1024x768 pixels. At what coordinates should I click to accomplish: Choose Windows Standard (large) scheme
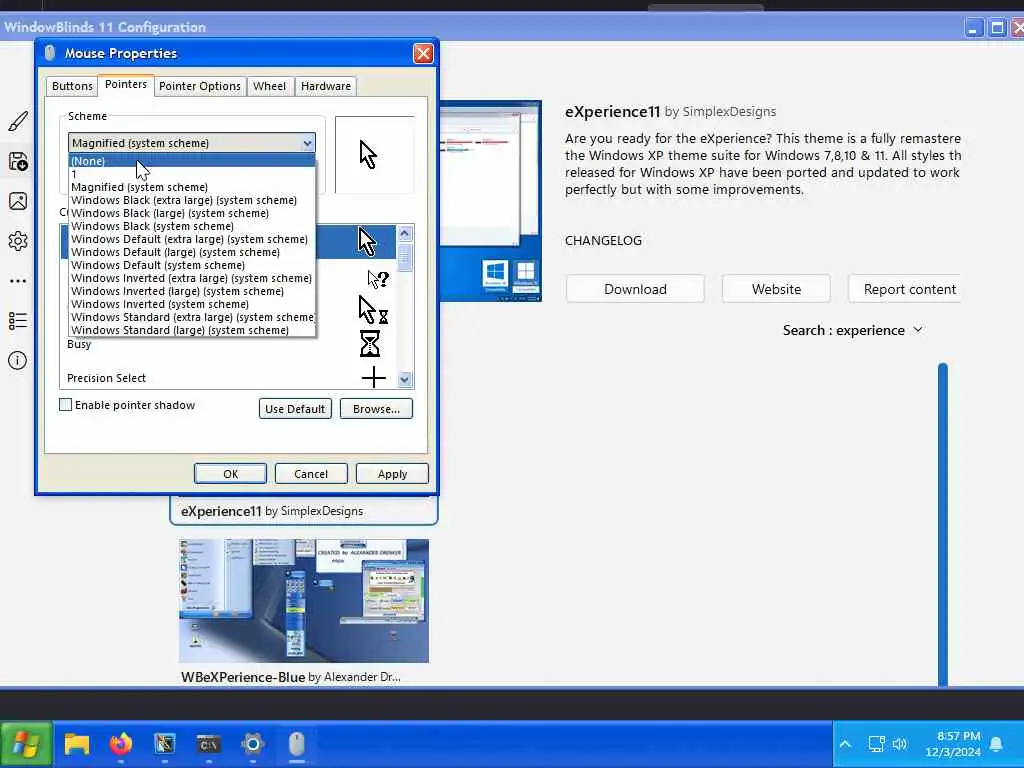pos(192,330)
